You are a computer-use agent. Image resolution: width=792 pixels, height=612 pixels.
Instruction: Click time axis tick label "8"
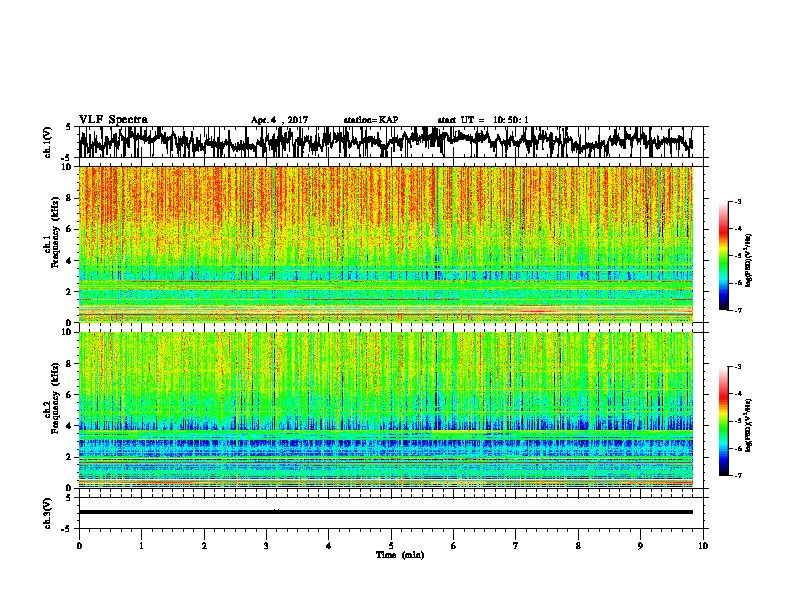578,546
